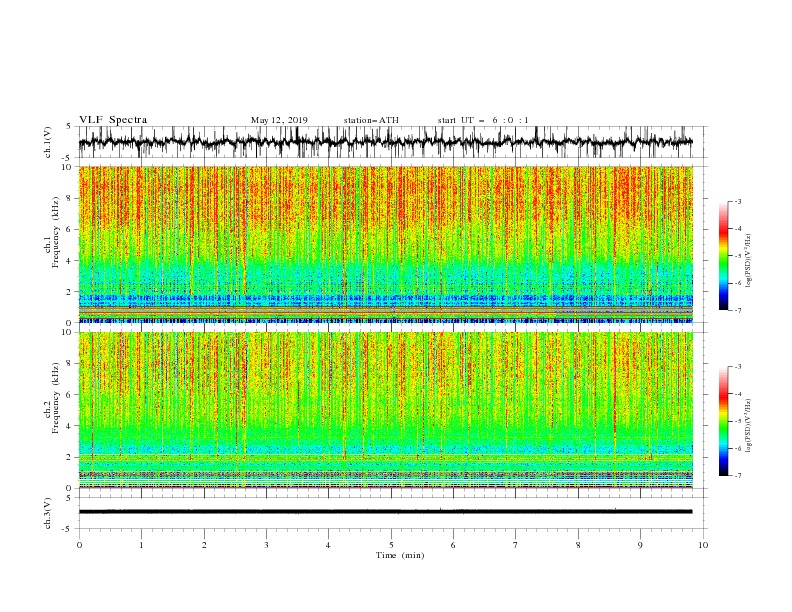Click the upper color bar "log(PSD)(V²/Hz)" label
This screenshot has height=612, width=792.
coord(749,261)
